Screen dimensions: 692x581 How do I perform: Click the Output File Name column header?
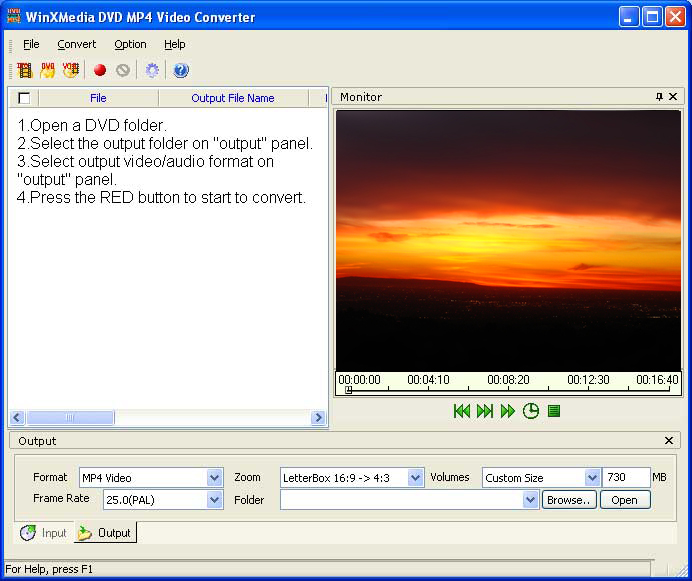click(233, 98)
